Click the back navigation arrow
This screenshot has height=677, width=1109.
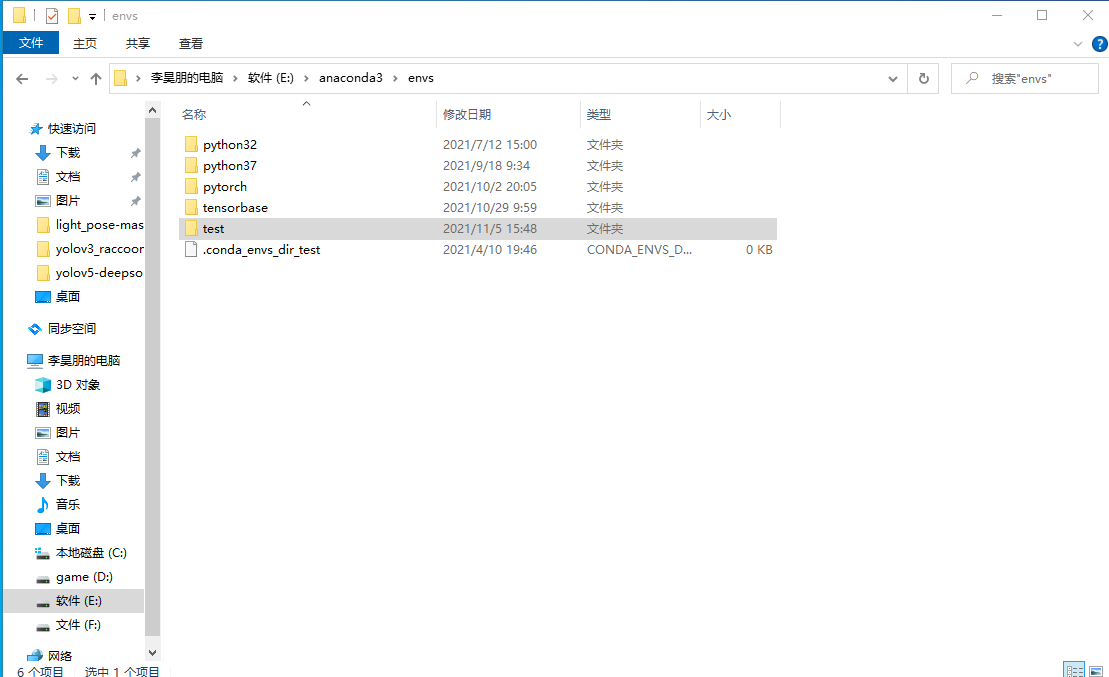coord(22,79)
